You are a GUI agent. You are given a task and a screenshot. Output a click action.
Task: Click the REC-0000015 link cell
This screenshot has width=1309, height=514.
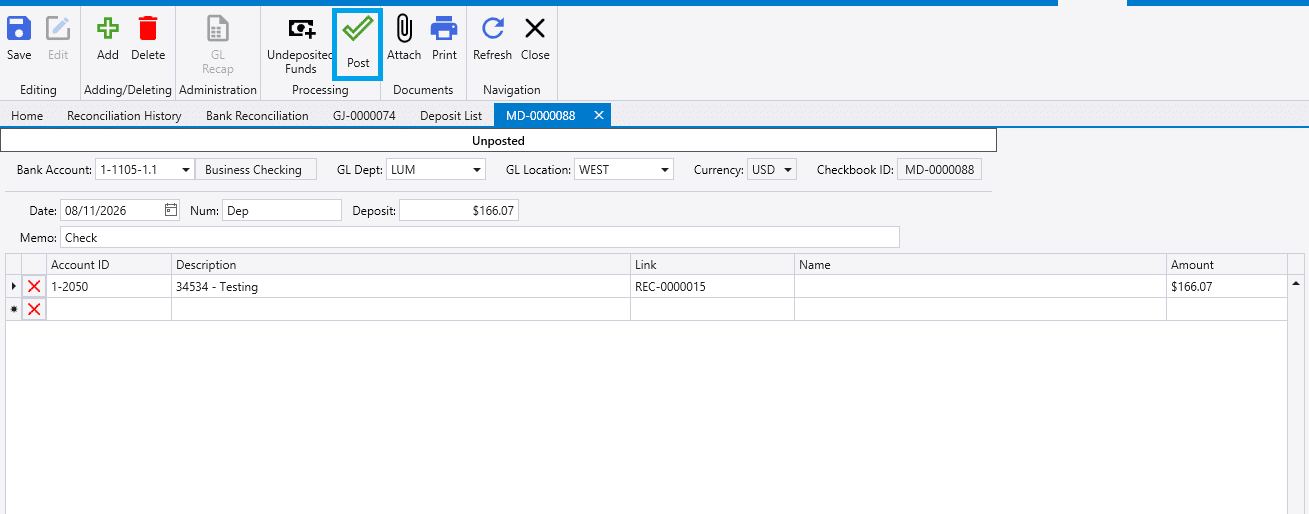pyautogui.click(x=713, y=287)
